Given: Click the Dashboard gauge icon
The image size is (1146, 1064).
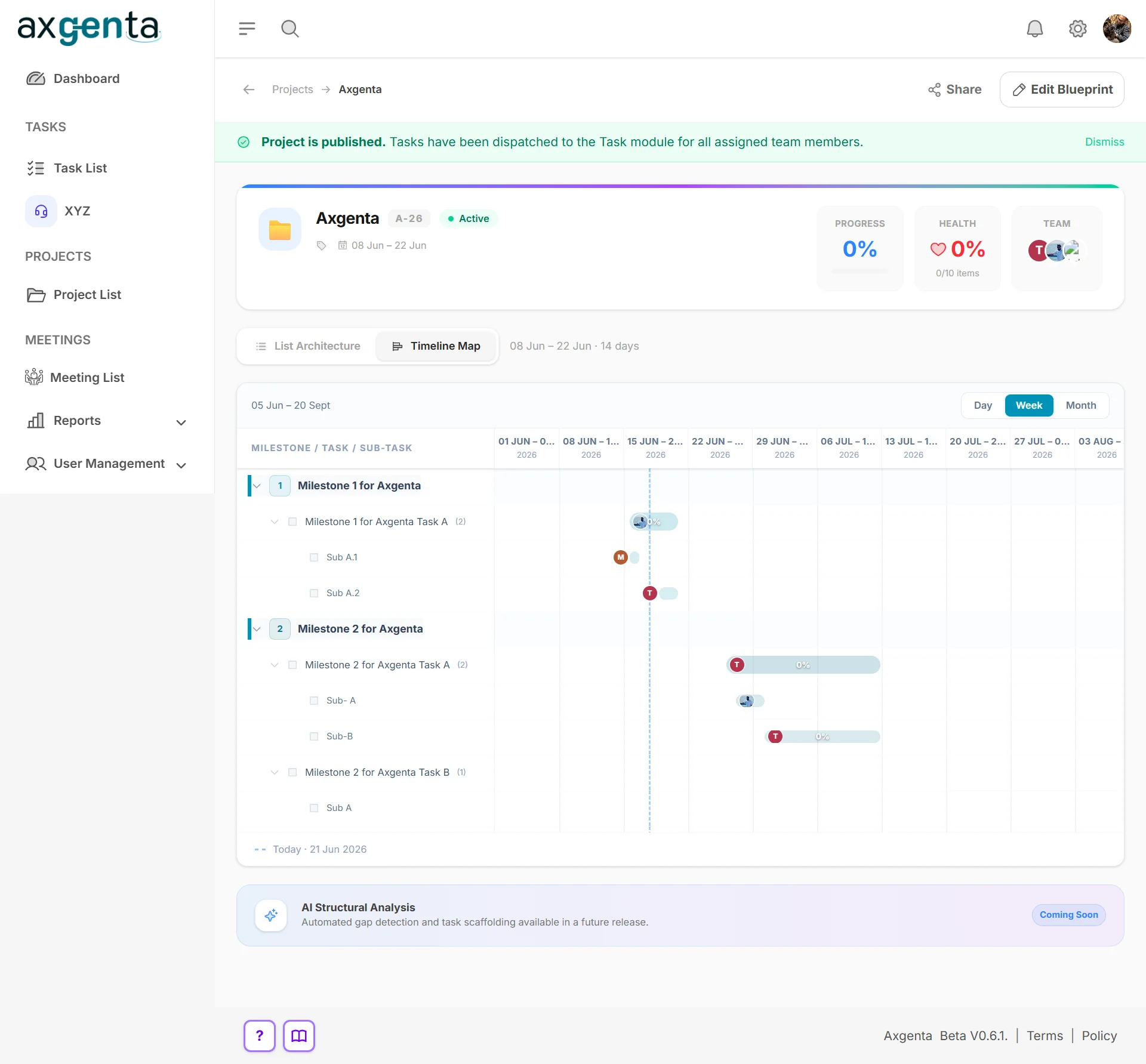Looking at the screenshot, I should coord(35,78).
